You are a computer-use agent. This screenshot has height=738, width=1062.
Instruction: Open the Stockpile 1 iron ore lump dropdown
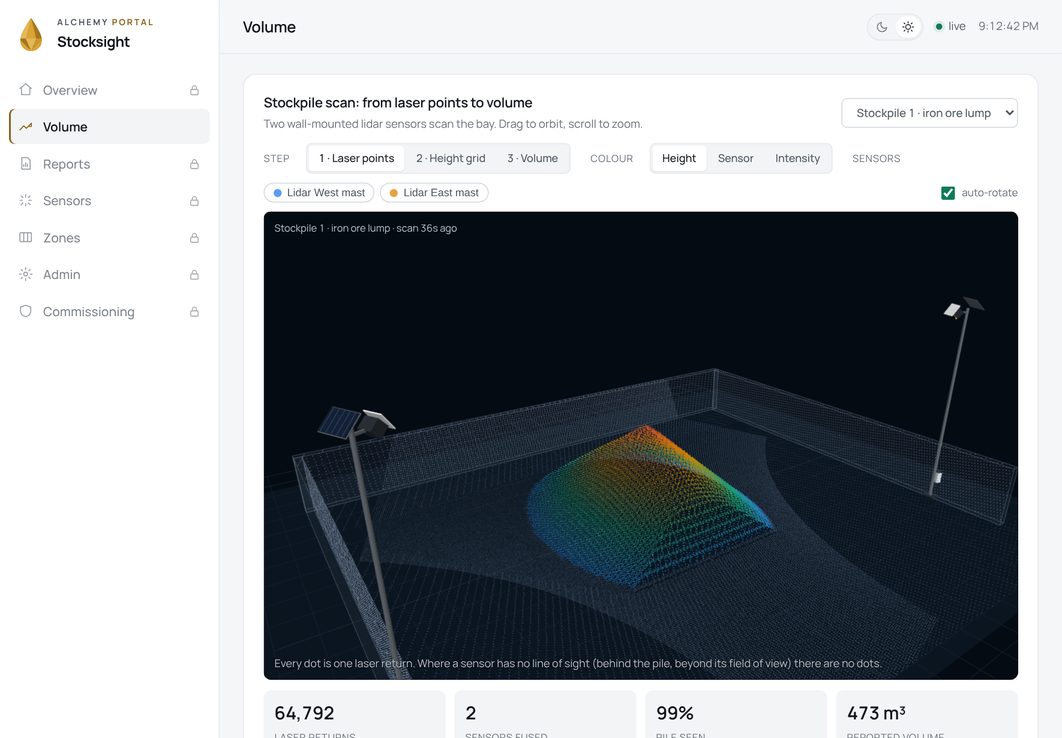(x=929, y=113)
